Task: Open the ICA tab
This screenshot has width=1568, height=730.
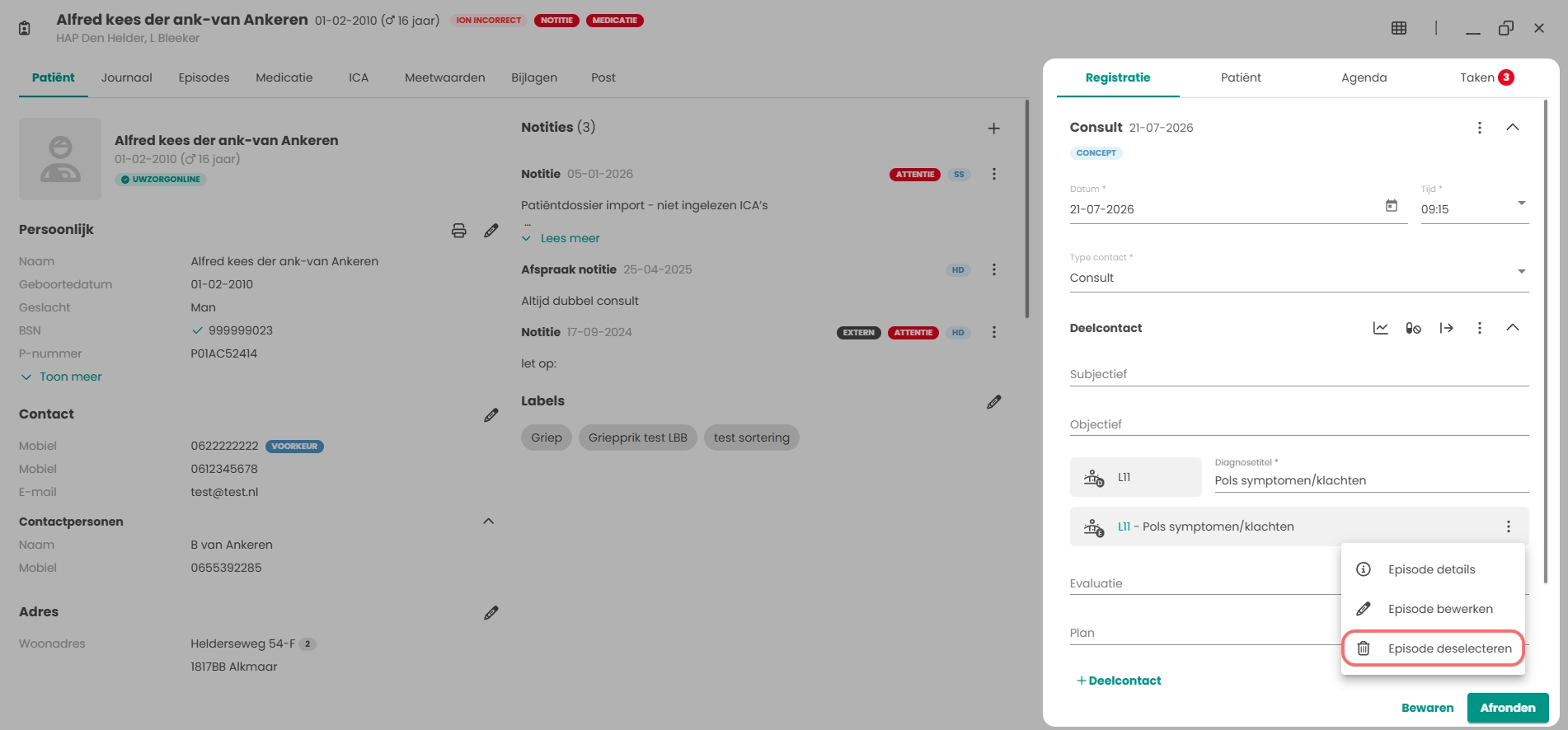Action: click(x=359, y=77)
